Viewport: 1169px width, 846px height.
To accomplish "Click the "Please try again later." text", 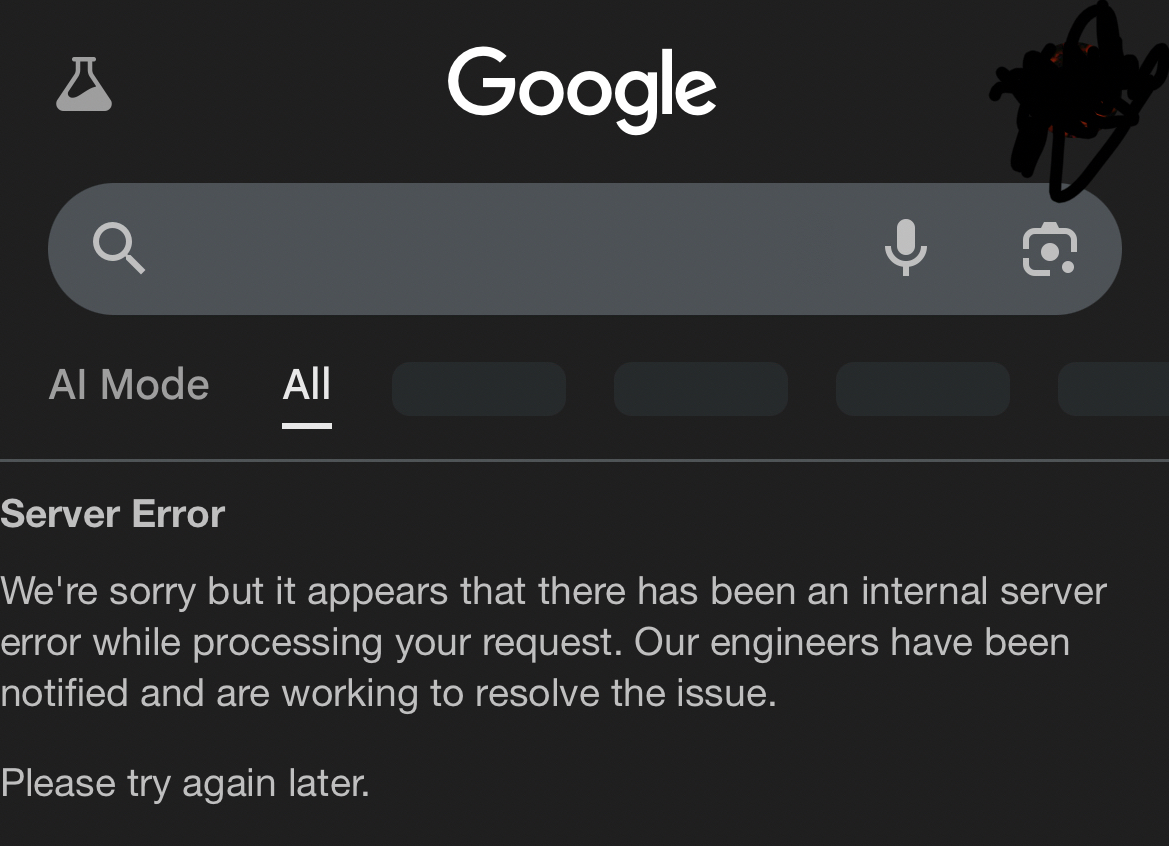I will tap(185, 782).
